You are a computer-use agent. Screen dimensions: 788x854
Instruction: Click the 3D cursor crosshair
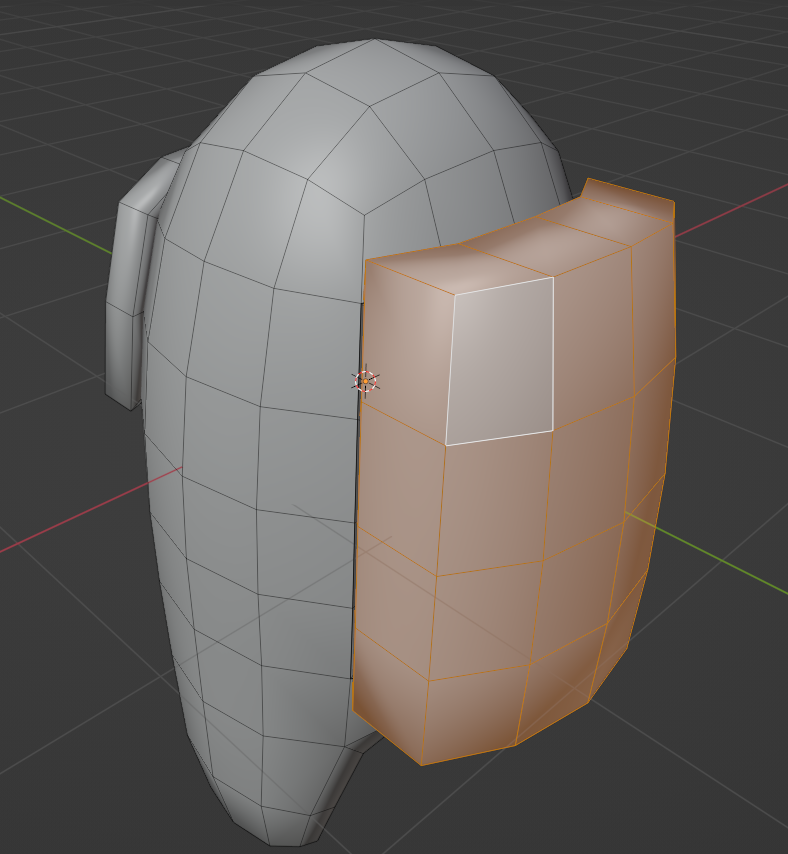tap(365, 381)
